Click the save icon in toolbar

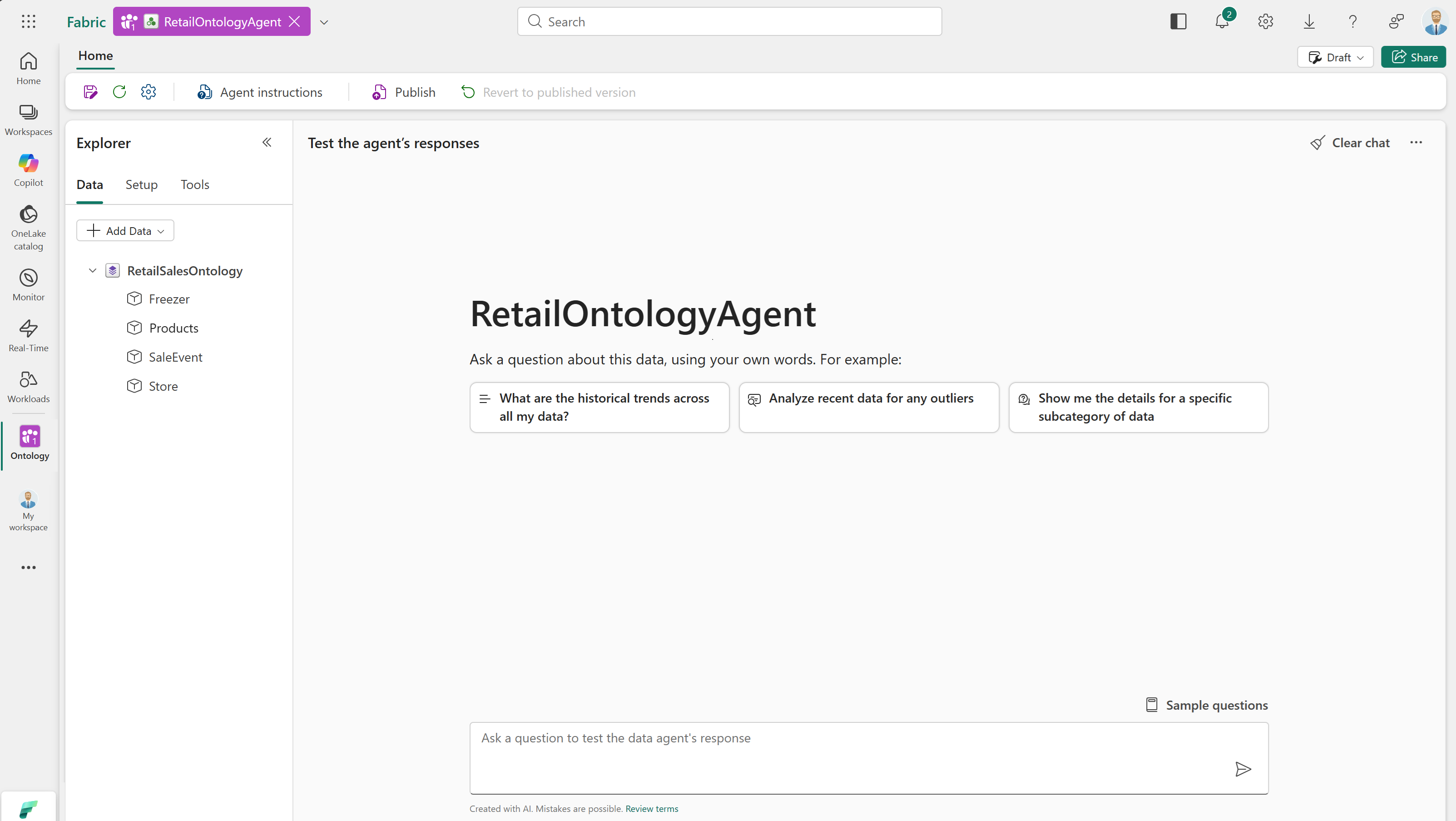point(90,92)
